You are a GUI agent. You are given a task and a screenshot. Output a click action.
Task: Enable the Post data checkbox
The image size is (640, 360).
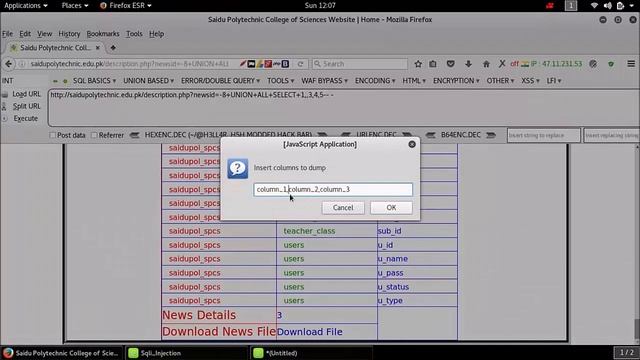[x=53, y=135]
